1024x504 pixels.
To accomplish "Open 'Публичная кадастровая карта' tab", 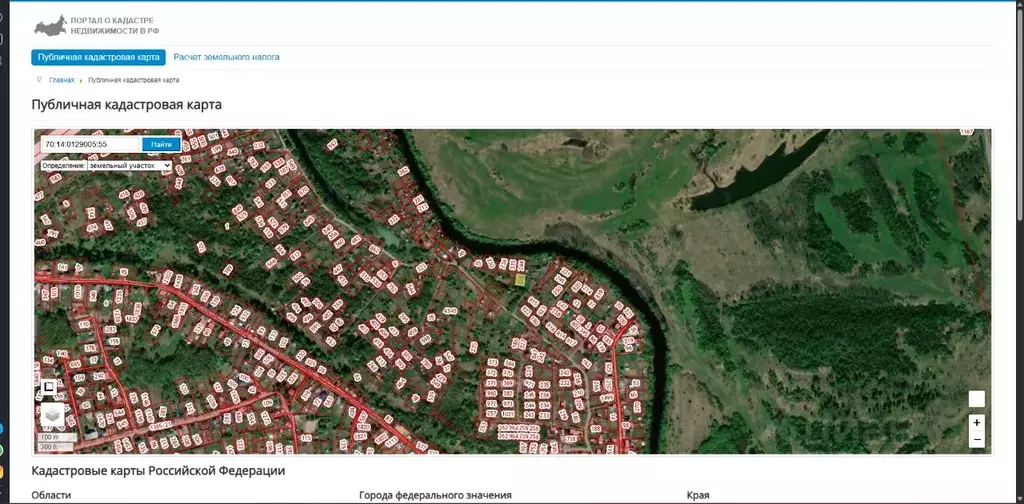I will point(99,57).
